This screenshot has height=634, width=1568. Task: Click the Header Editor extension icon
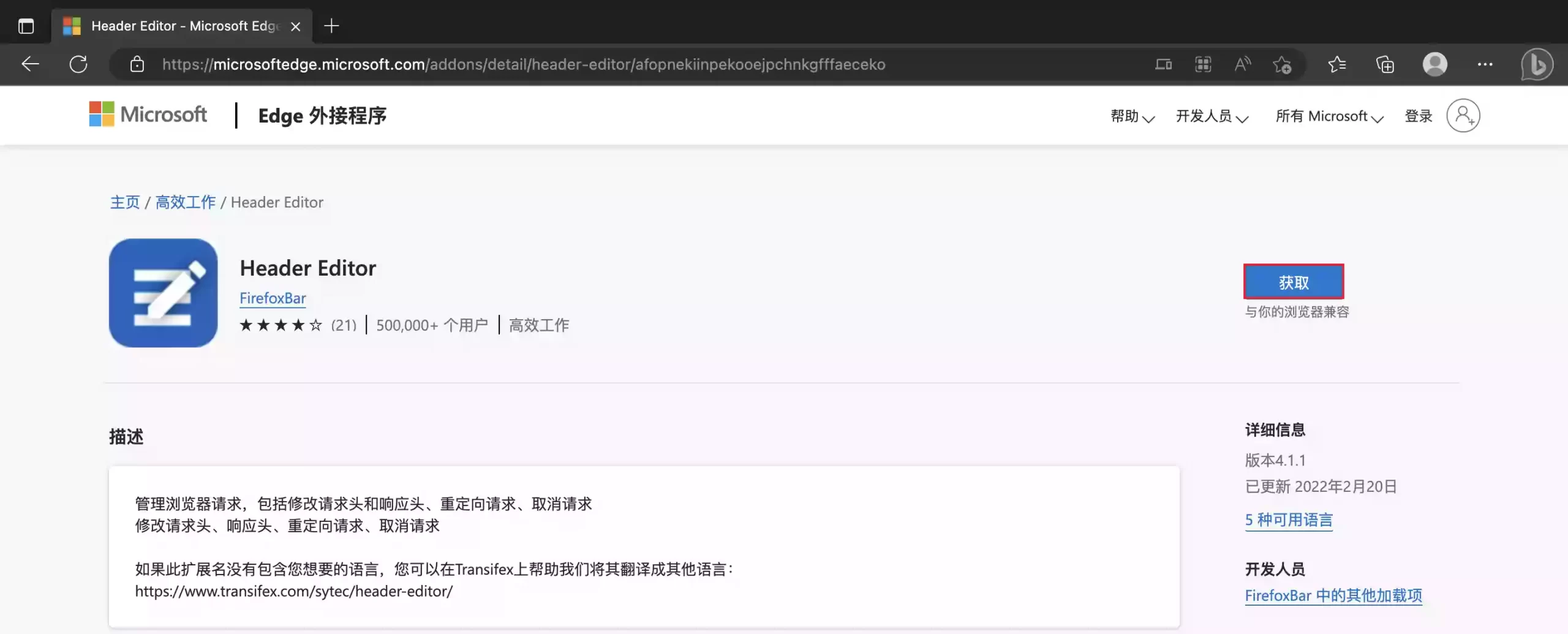(163, 293)
